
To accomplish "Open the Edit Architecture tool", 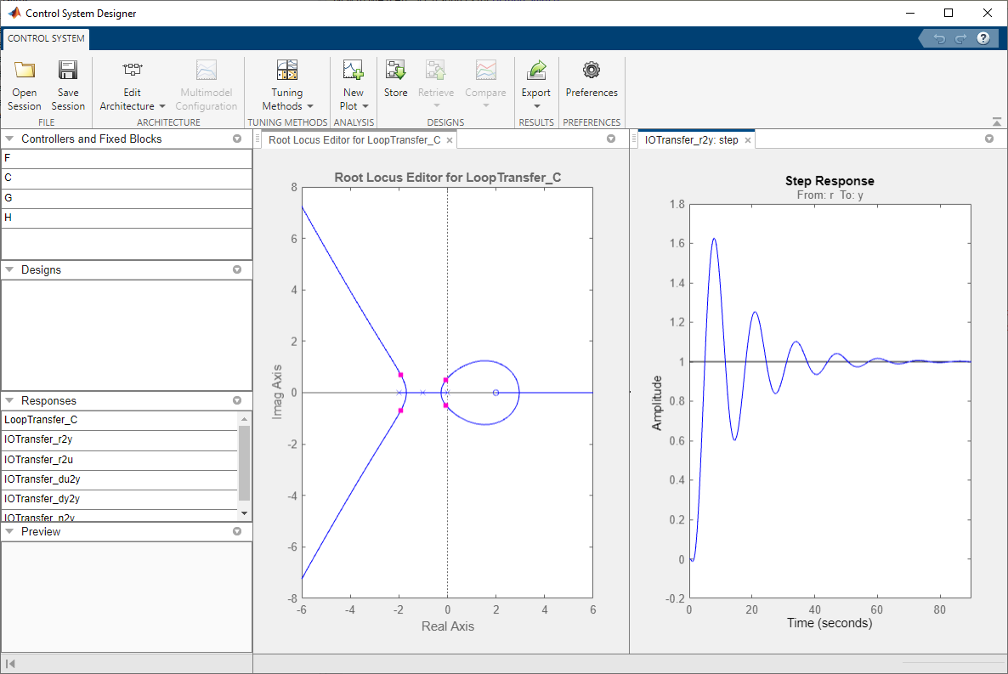I will pyautogui.click(x=131, y=85).
